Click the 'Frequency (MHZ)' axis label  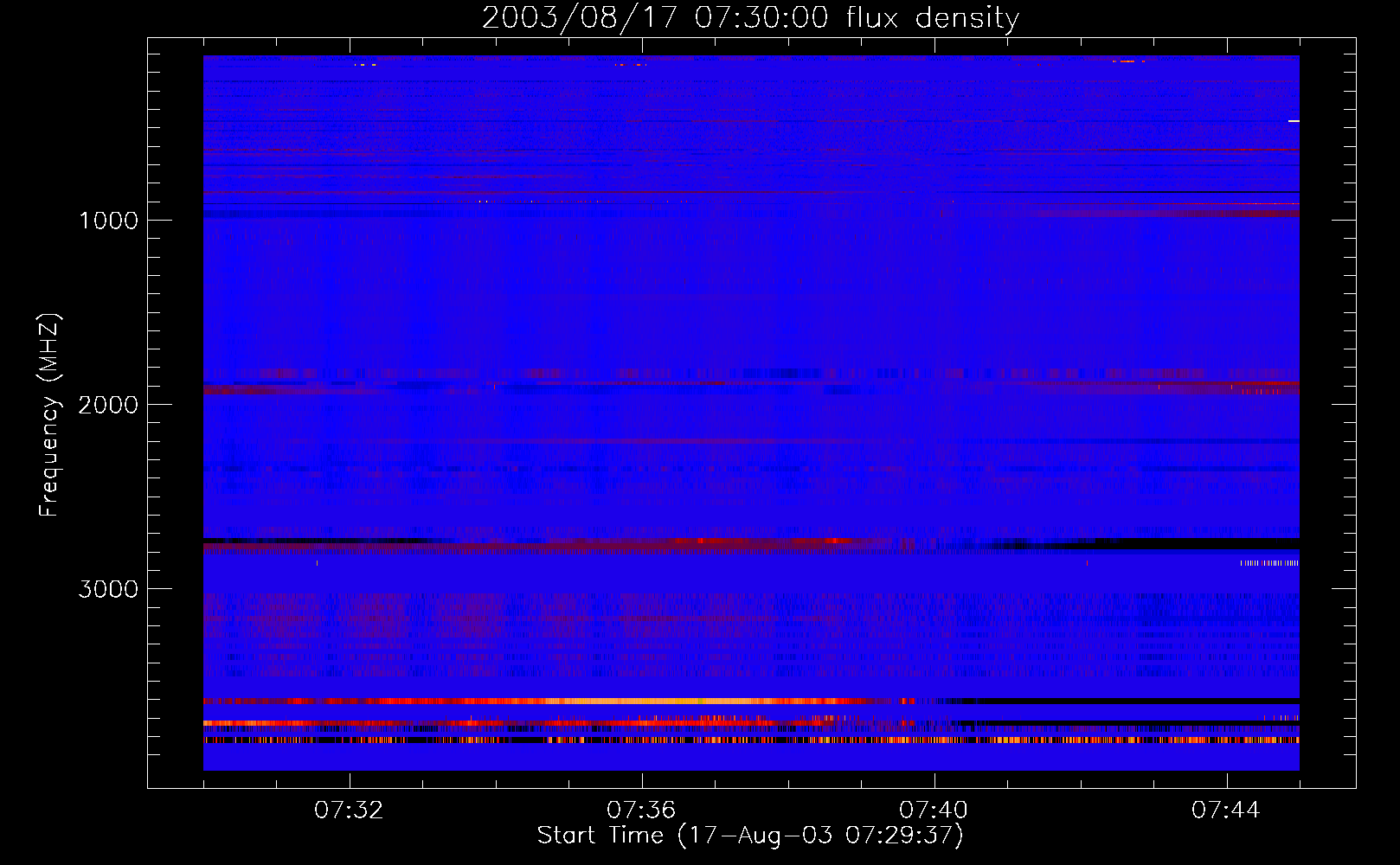[49, 415]
